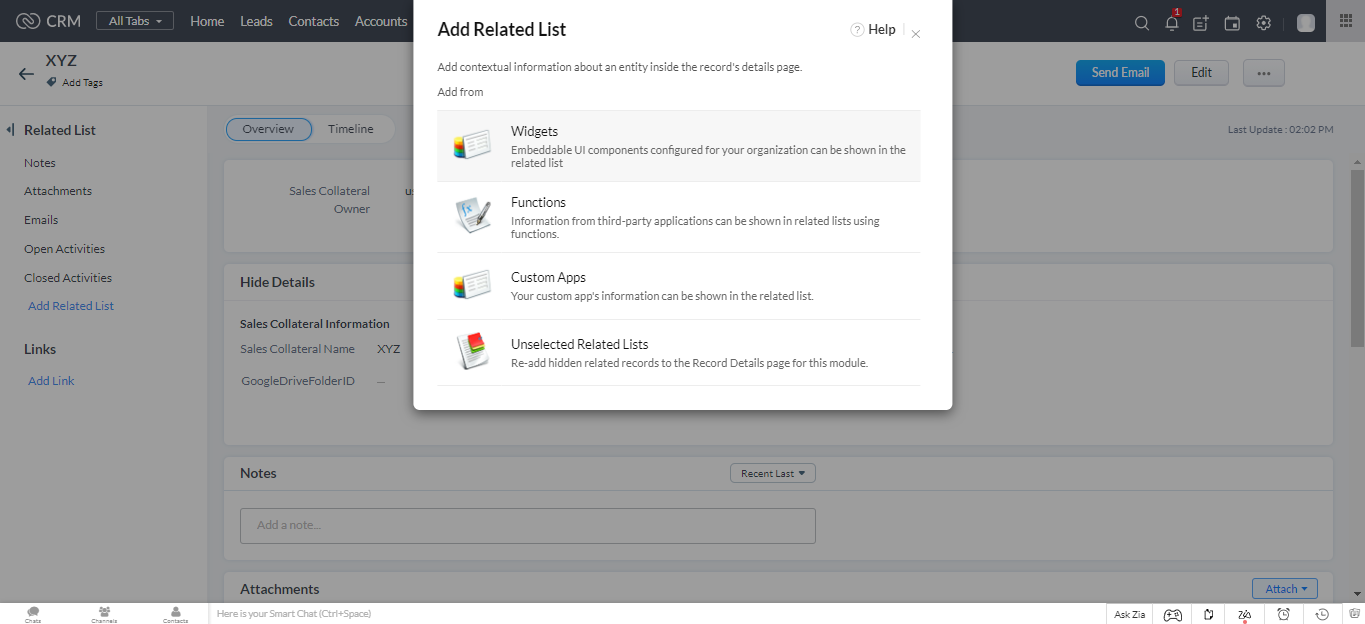This screenshot has height=624, width=1365.
Task: Open the Help link in the dialog
Action: 873,30
